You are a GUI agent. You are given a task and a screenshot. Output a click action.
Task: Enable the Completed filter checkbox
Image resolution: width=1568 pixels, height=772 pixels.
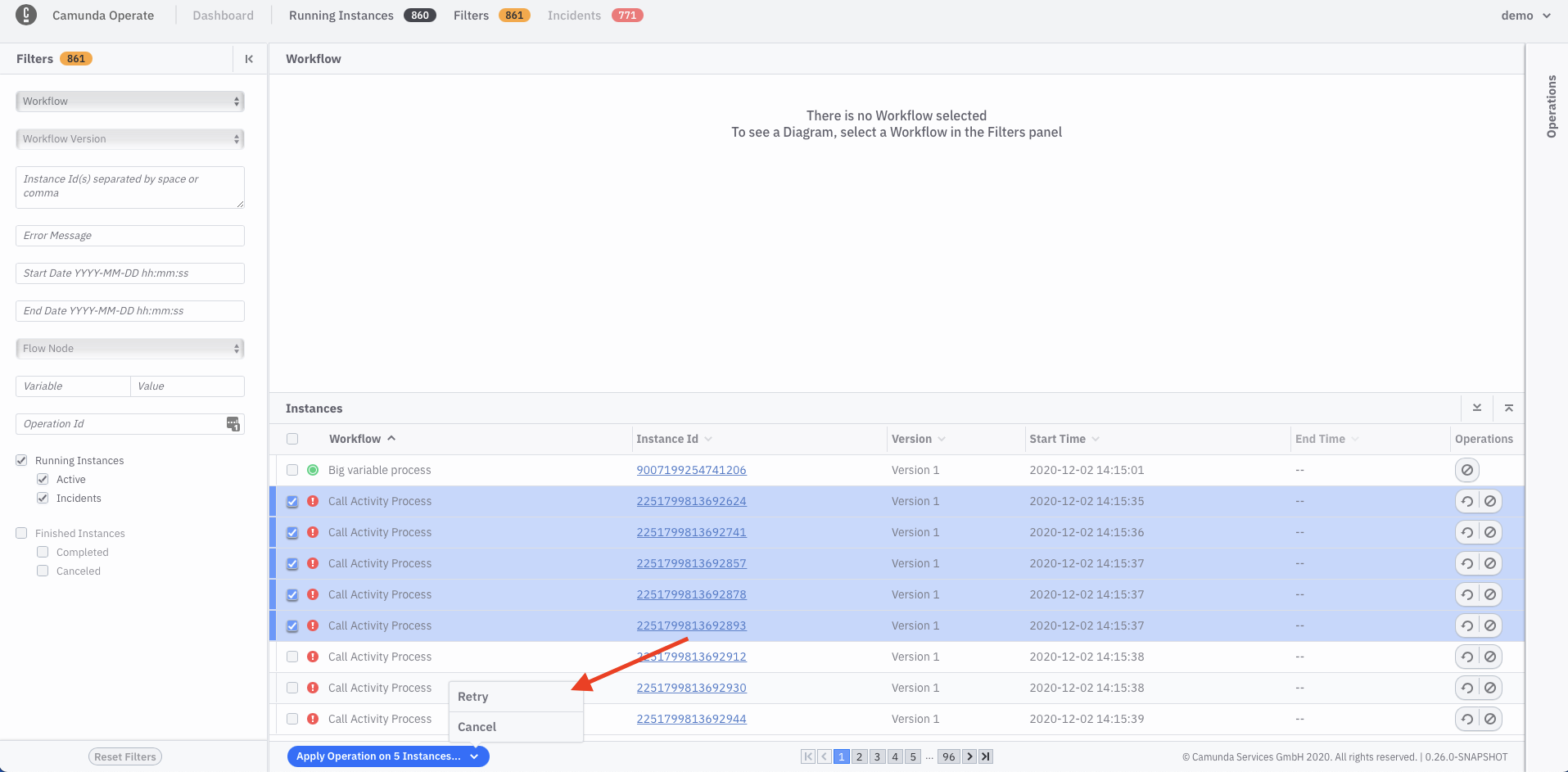(43, 552)
